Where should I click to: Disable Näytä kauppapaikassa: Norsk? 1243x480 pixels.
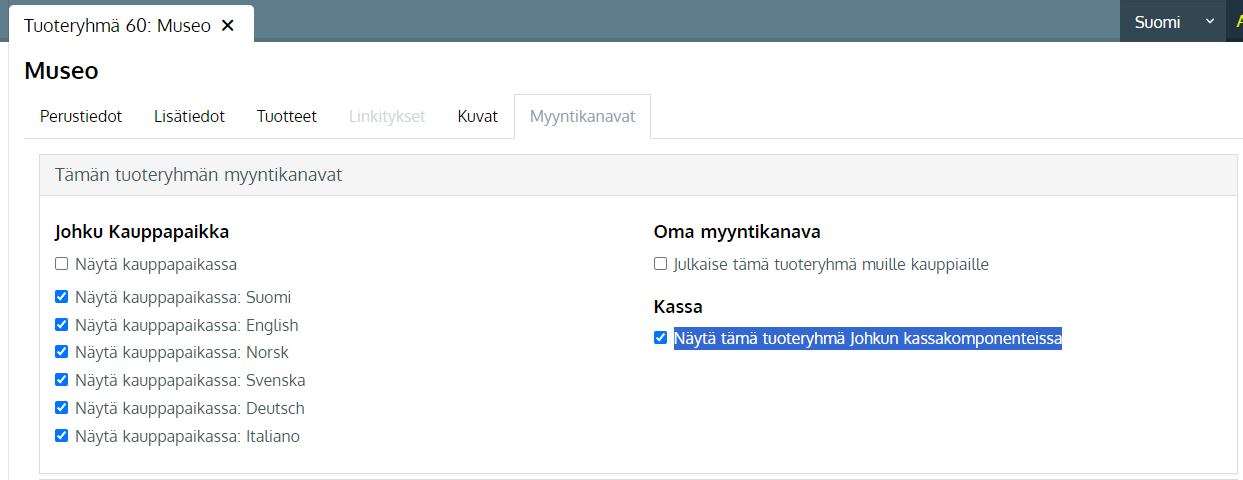[x=61, y=352]
